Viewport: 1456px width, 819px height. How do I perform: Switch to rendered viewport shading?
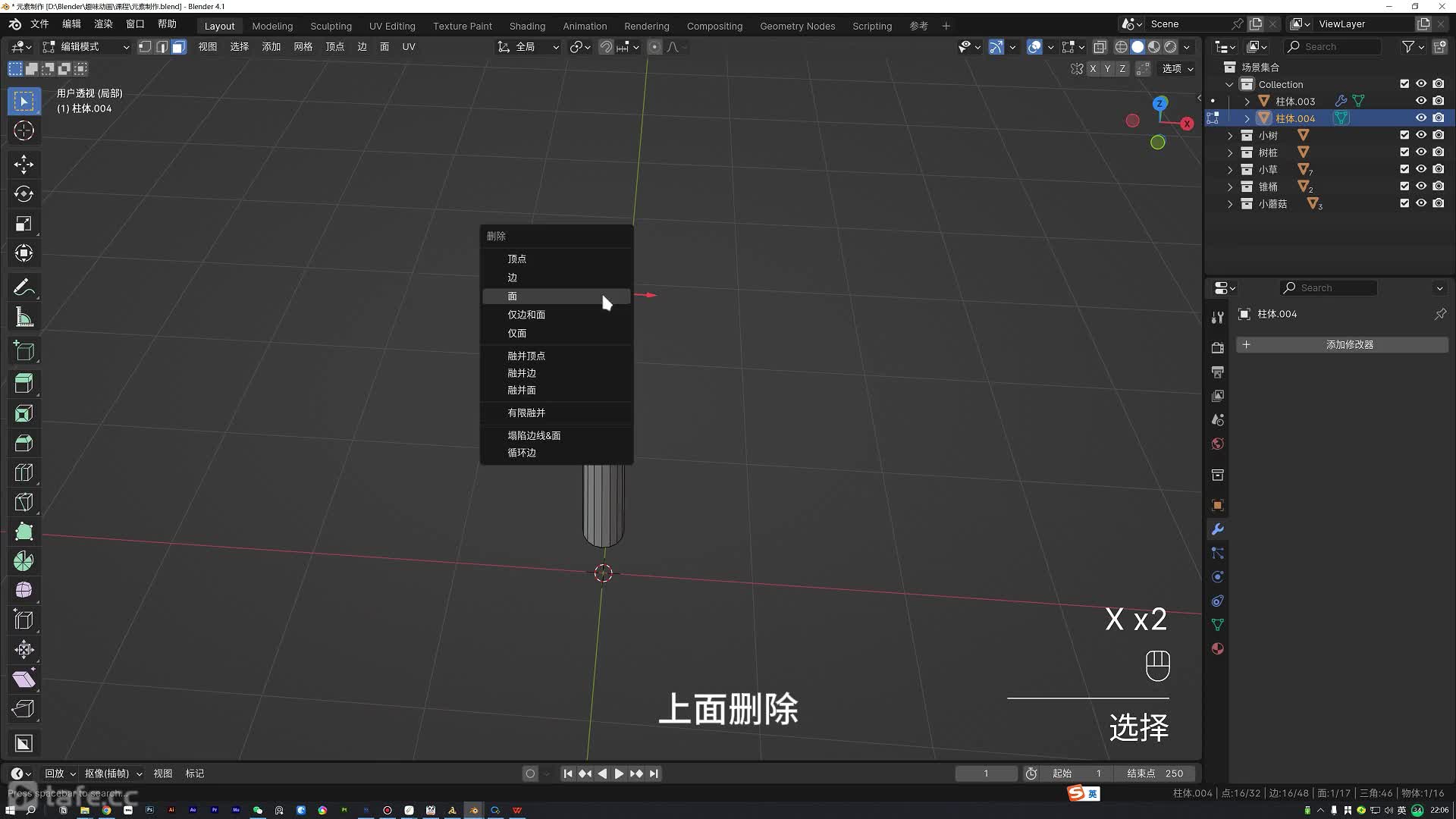pyautogui.click(x=1171, y=47)
